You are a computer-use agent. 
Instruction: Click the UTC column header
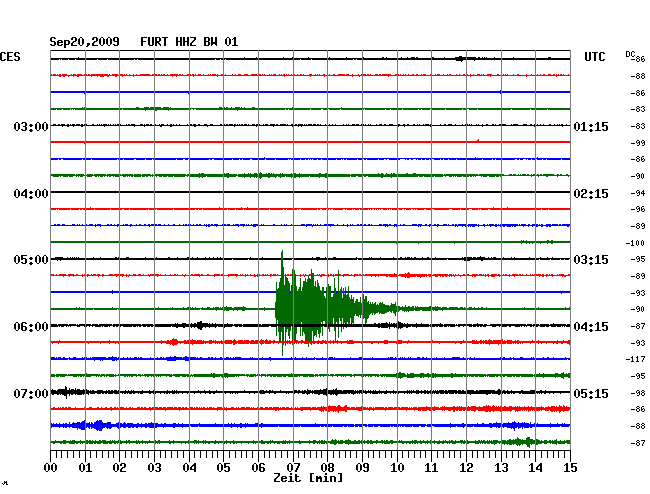pyautogui.click(x=594, y=57)
